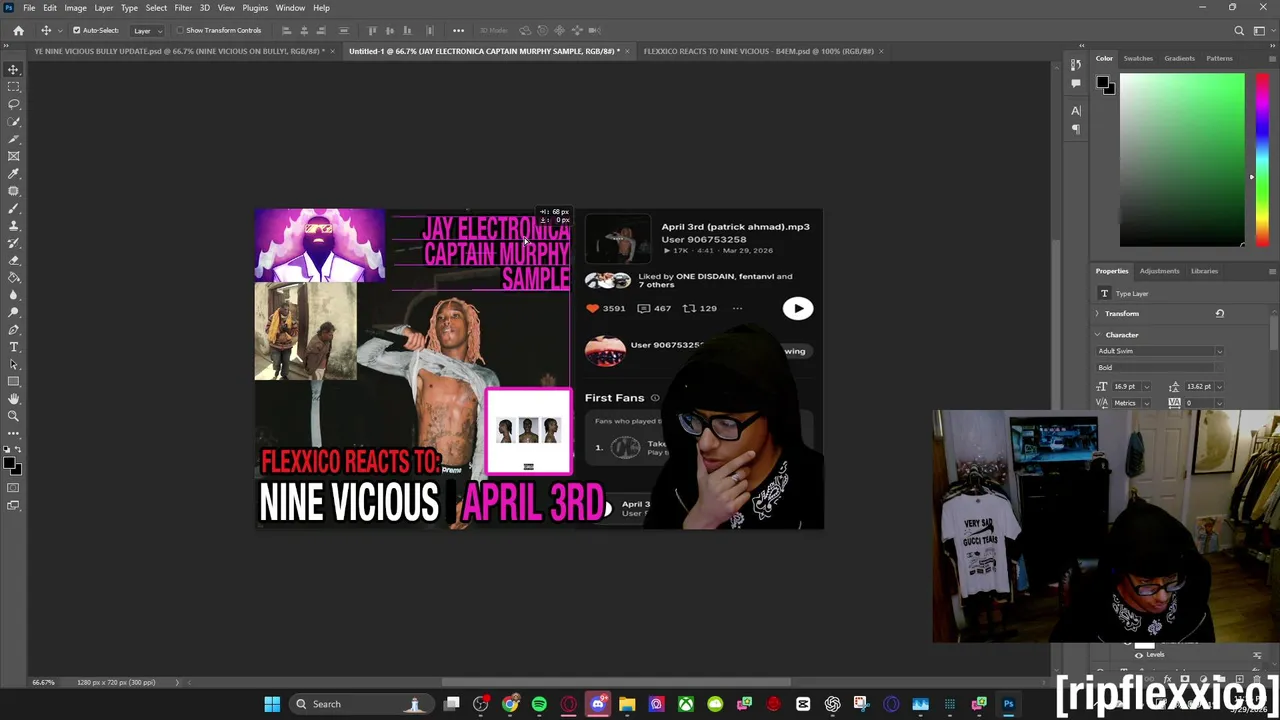Click the Home icon in options bar

18,30
